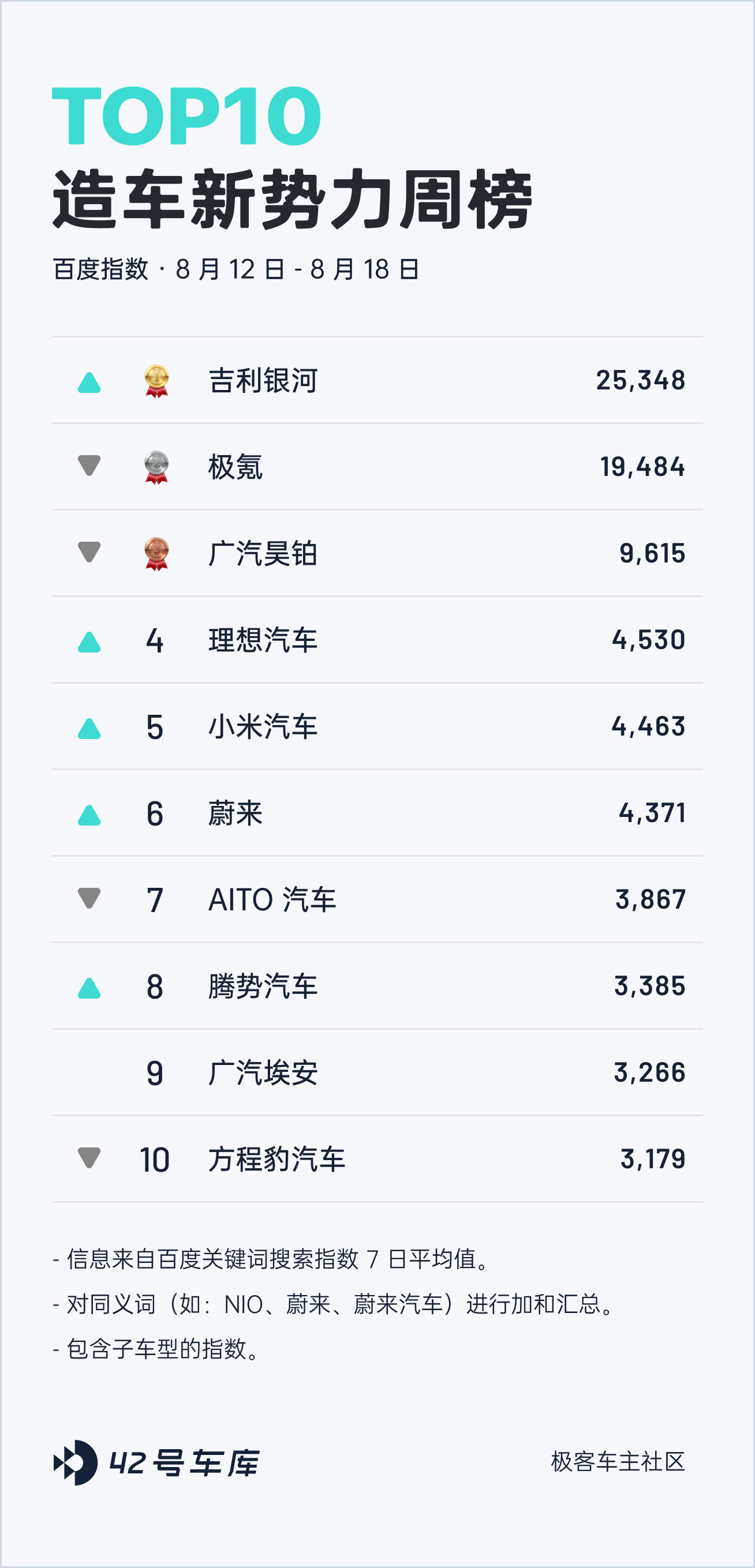The image size is (755, 1568).
Task: Click the green up arrow beside 蔚来
Action: point(89,815)
